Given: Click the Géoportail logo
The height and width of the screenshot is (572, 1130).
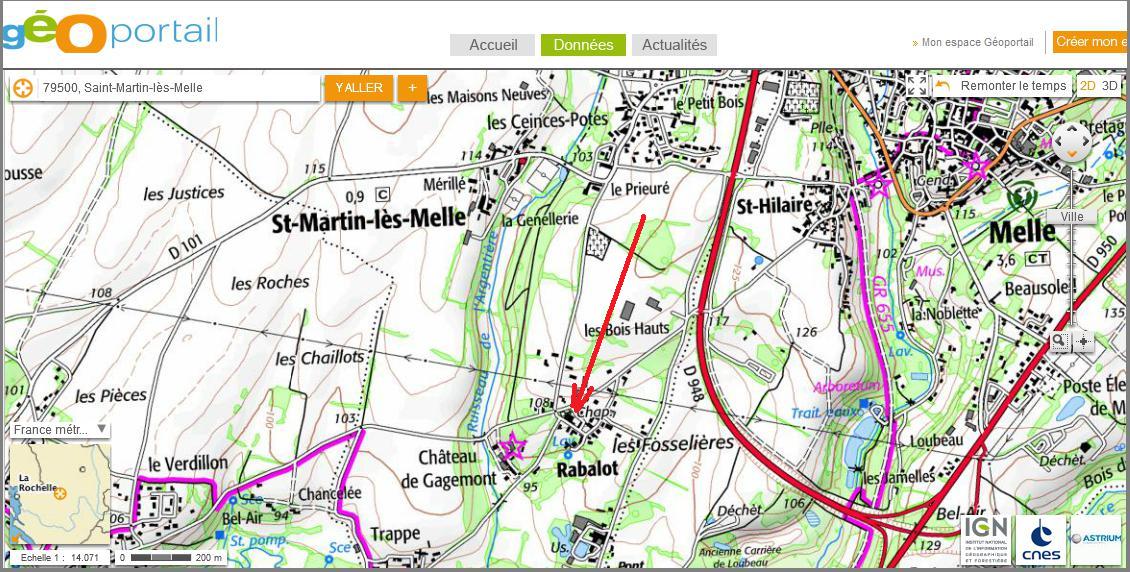Looking at the screenshot, I should pyautogui.click(x=110, y=32).
